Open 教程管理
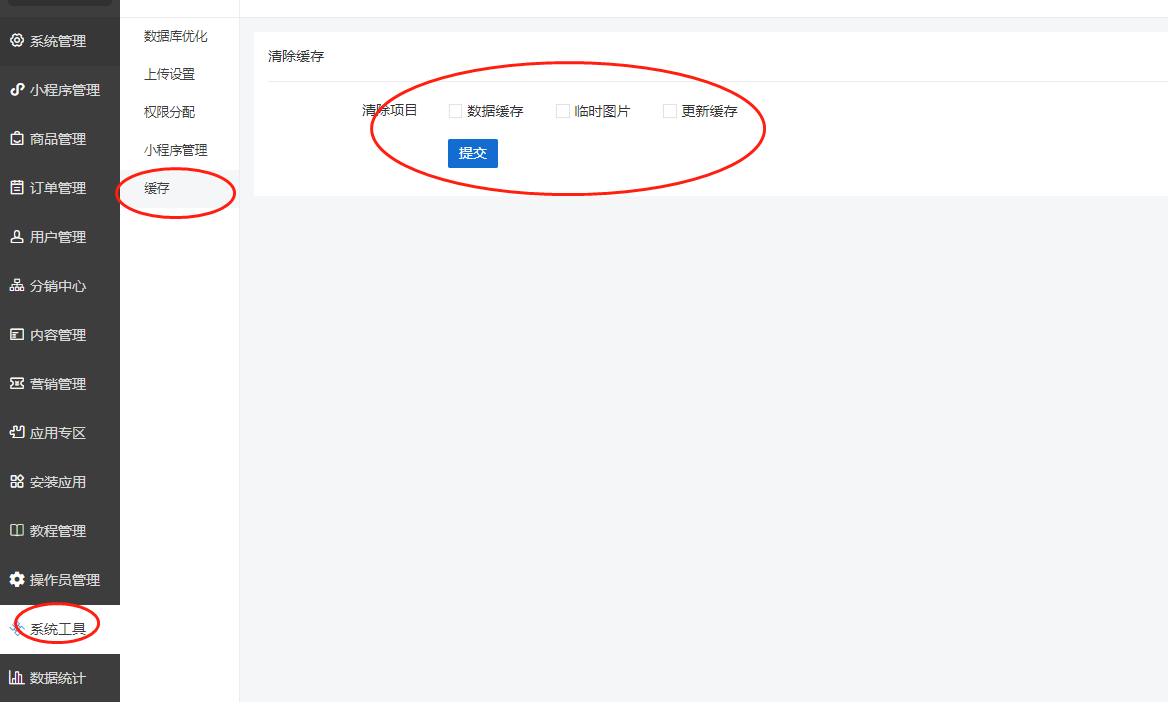This screenshot has width=1168, height=702. point(60,531)
